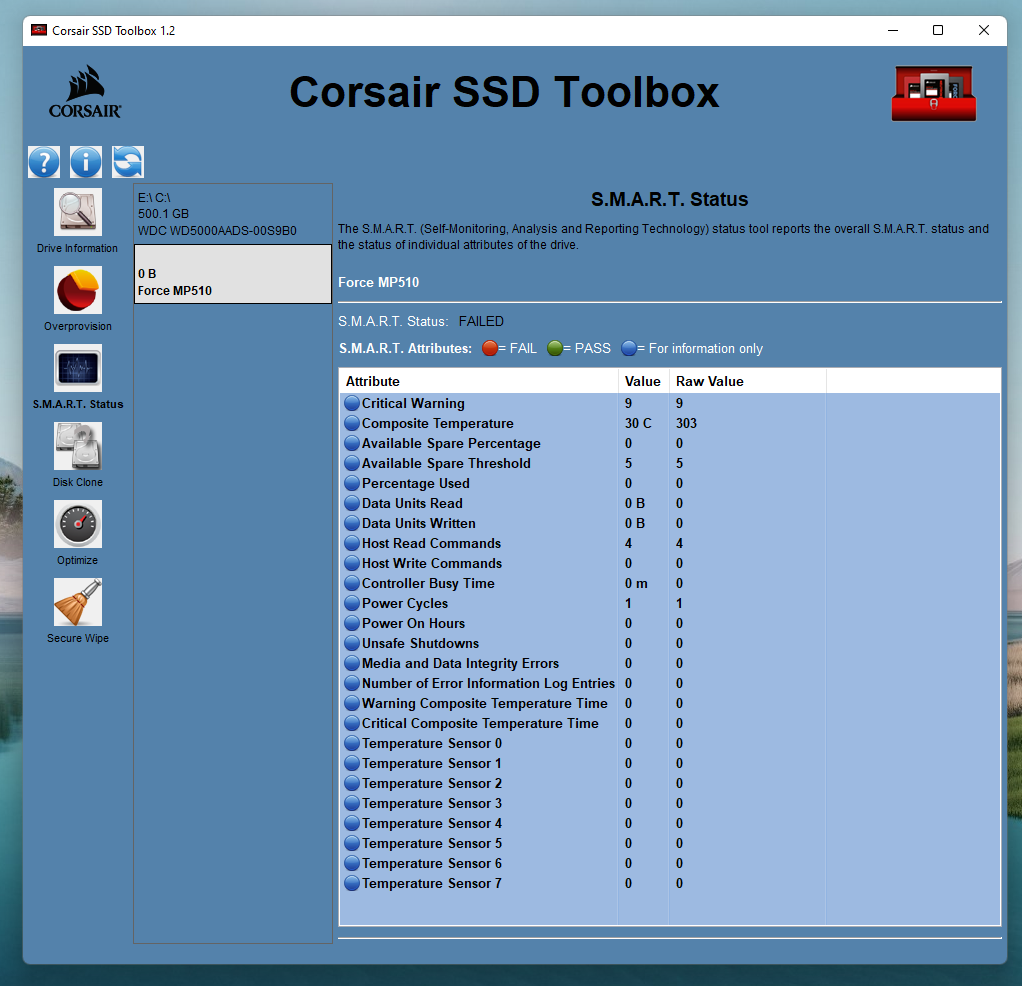Select the Force MP510 drive entry
1022x986 pixels.
[x=233, y=274]
